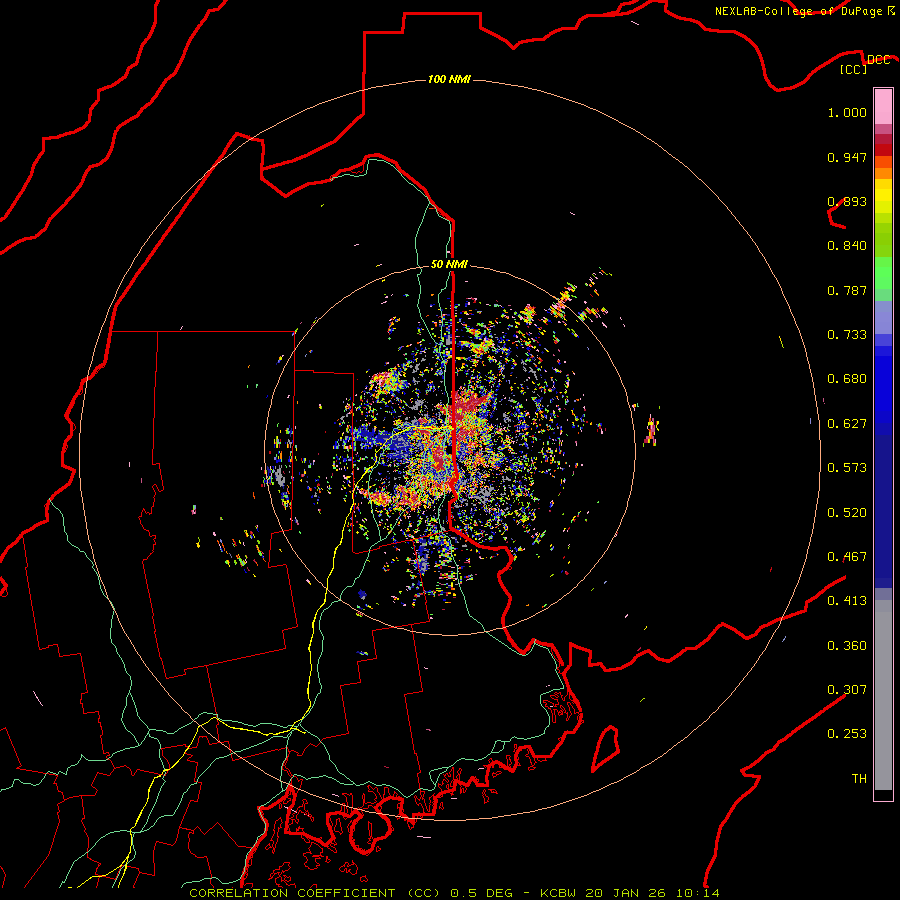Select the 0.787 legend value
Viewport: 900px width, 900px height.
pyautogui.click(x=847, y=290)
